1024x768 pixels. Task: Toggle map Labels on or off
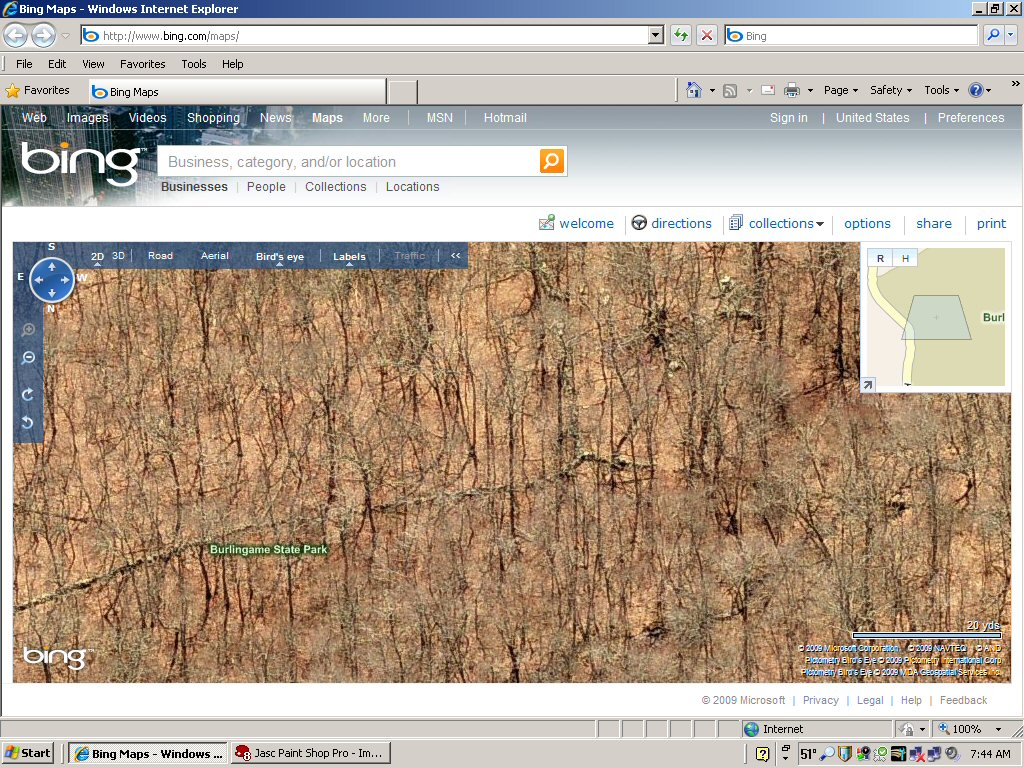(x=349, y=257)
